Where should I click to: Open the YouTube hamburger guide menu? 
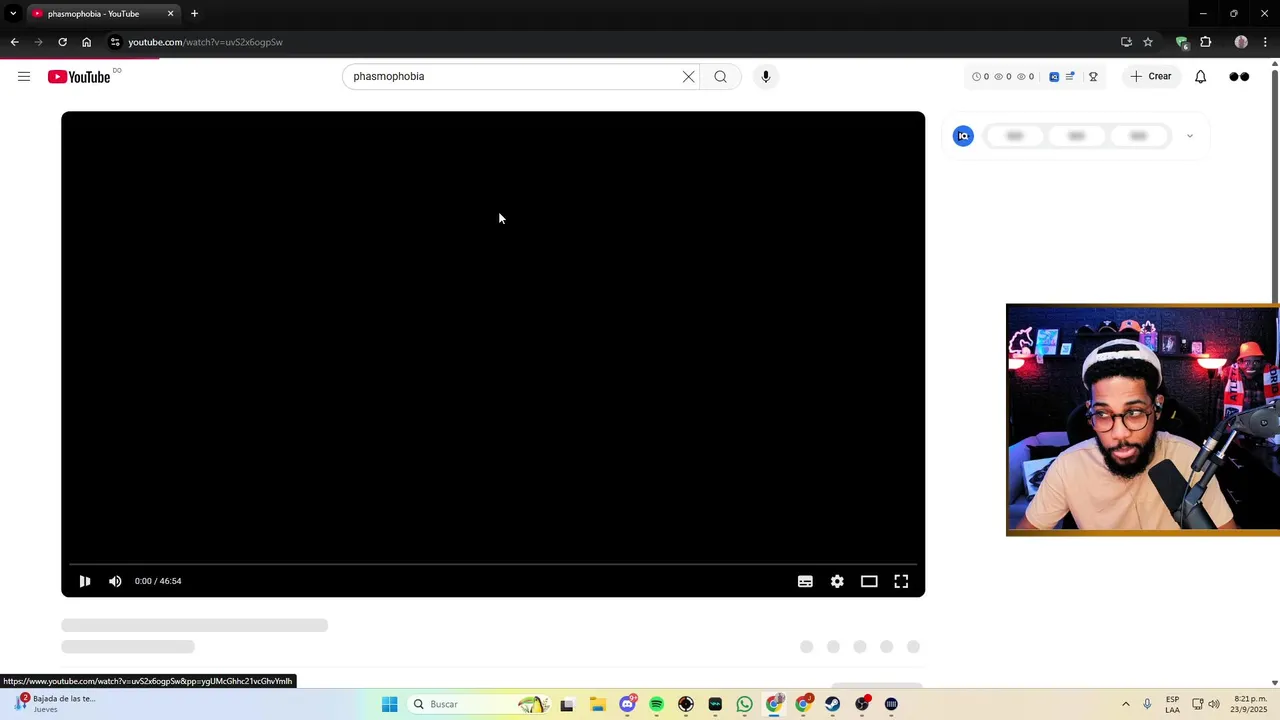point(24,77)
